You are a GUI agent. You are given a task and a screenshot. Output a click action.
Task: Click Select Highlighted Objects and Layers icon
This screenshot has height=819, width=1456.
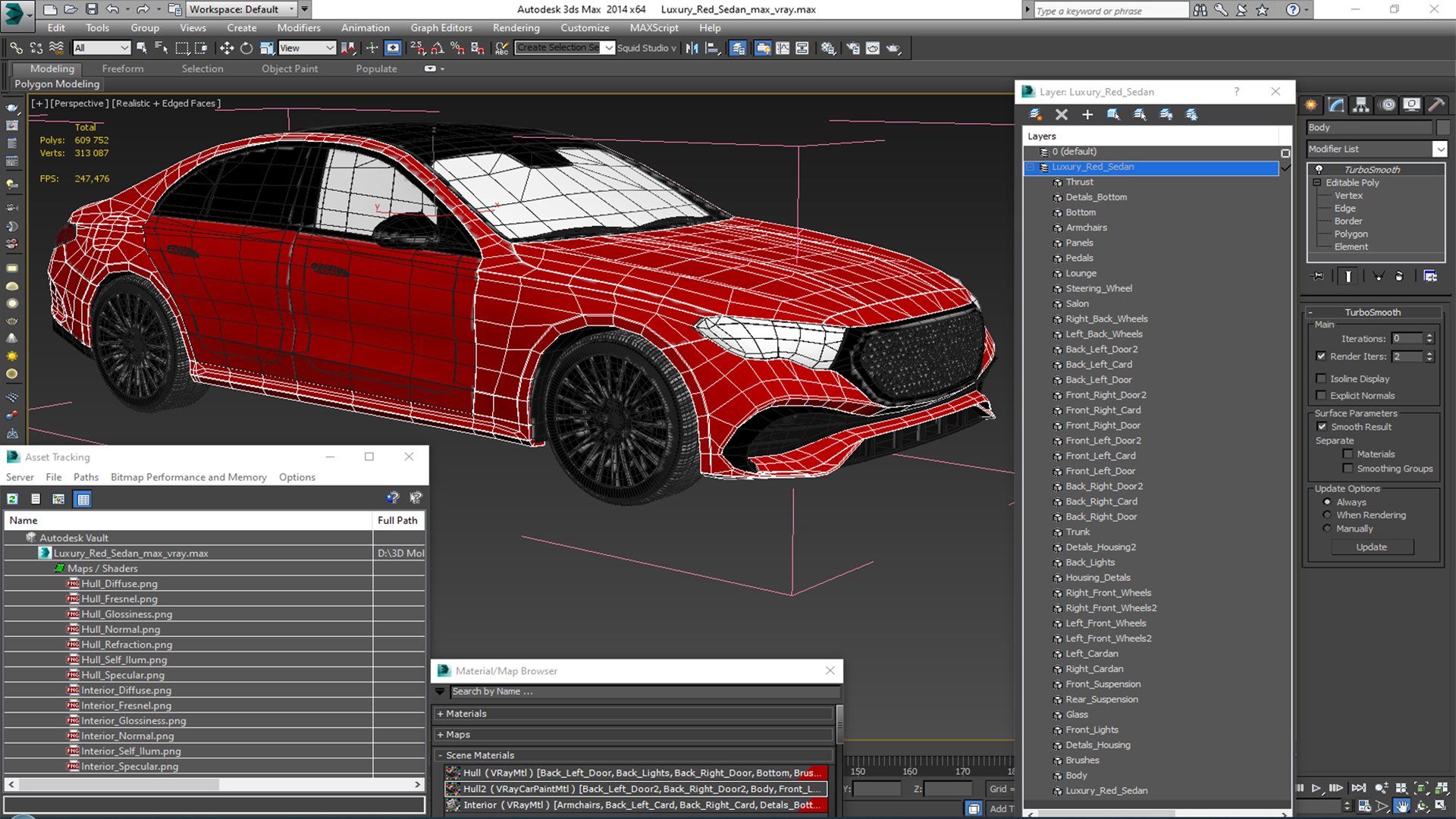[x=1113, y=115]
